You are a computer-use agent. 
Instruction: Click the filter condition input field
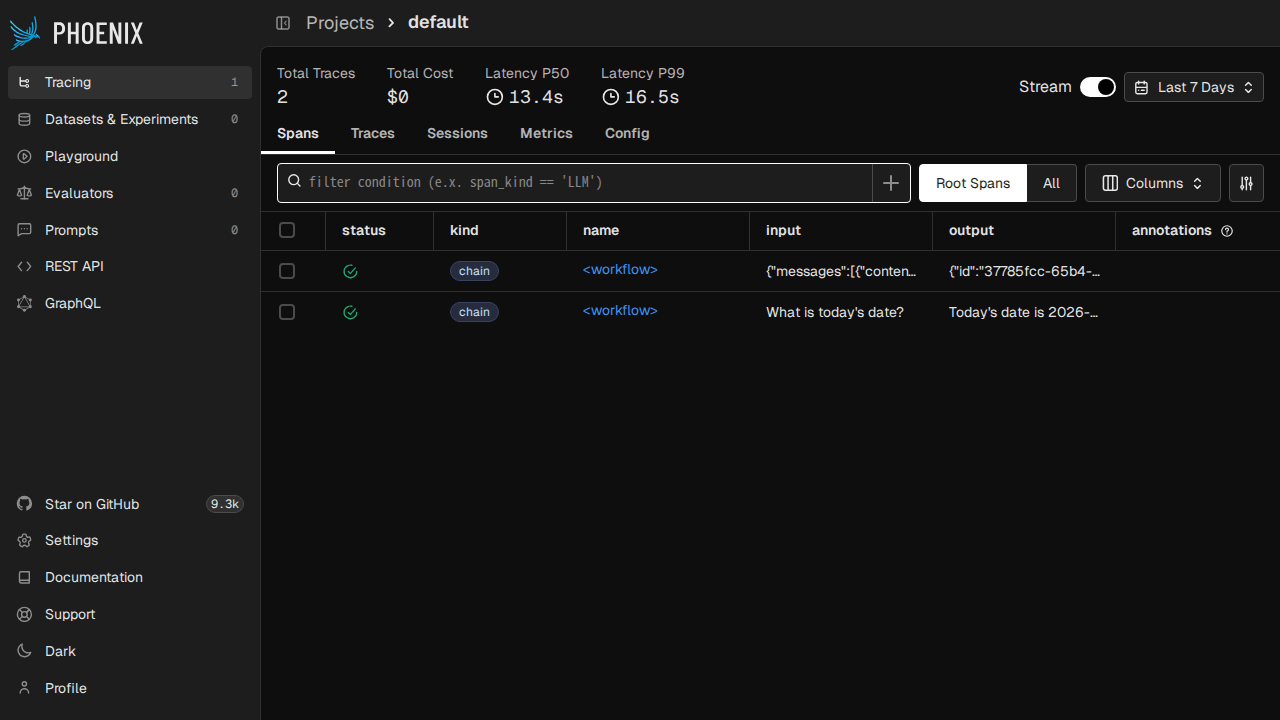point(580,182)
